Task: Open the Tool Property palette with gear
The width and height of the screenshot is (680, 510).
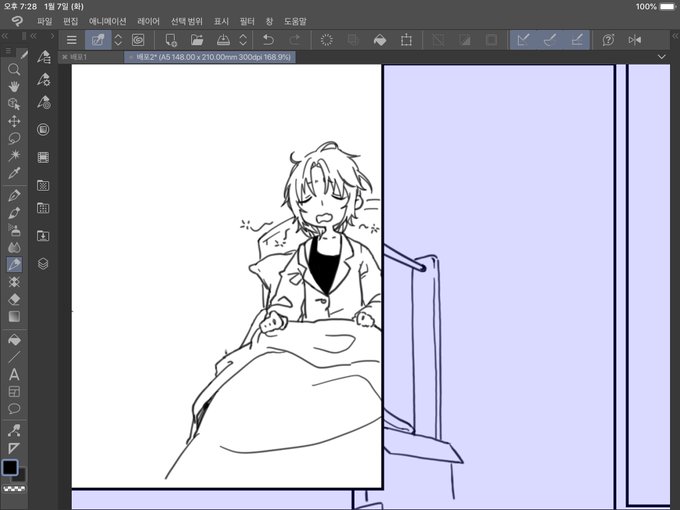Action: click(43, 79)
